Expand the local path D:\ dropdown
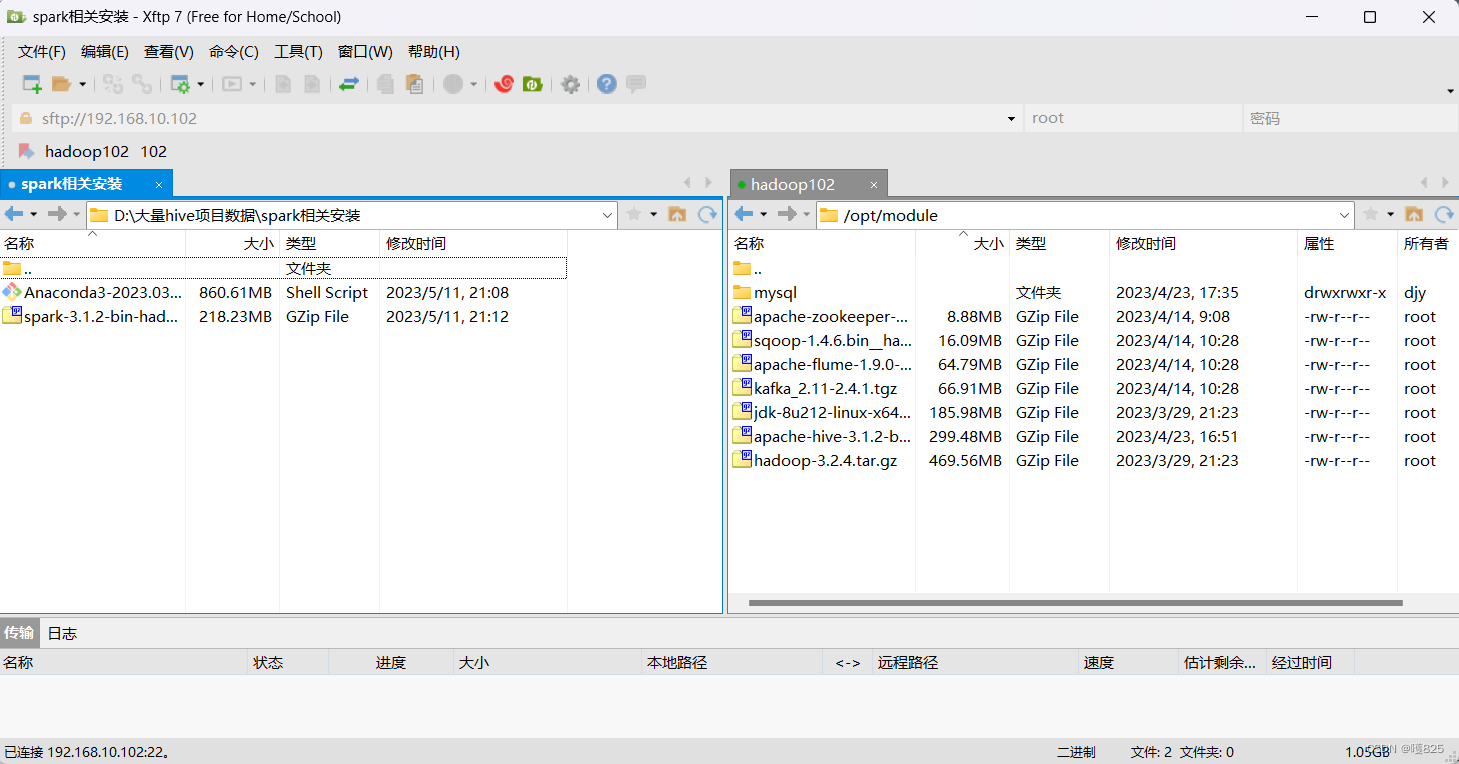The image size is (1459, 764). coord(608,215)
